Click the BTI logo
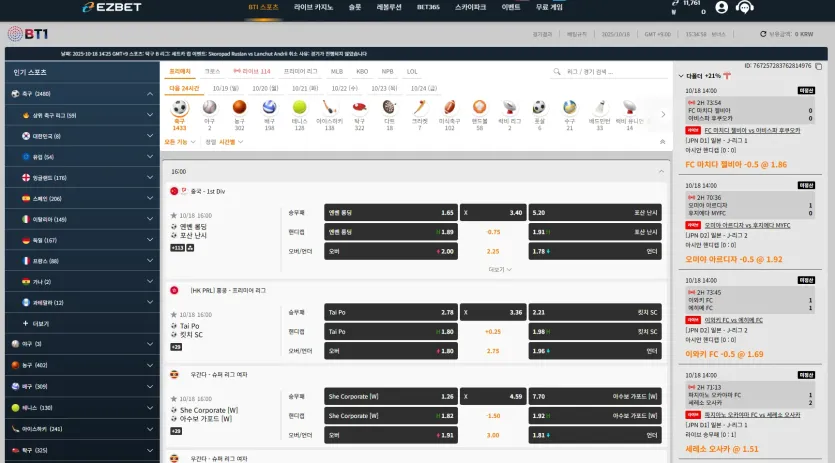 tap(28, 34)
